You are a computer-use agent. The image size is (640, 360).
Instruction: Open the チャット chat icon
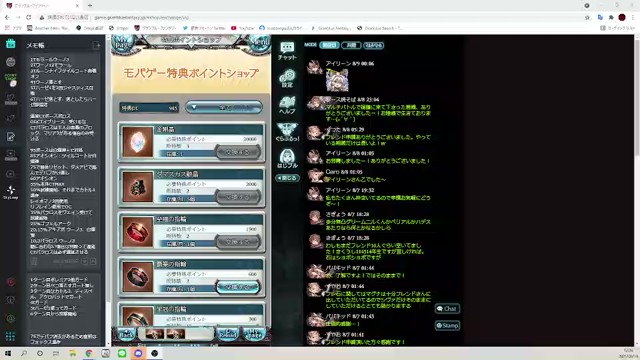coord(287,51)
